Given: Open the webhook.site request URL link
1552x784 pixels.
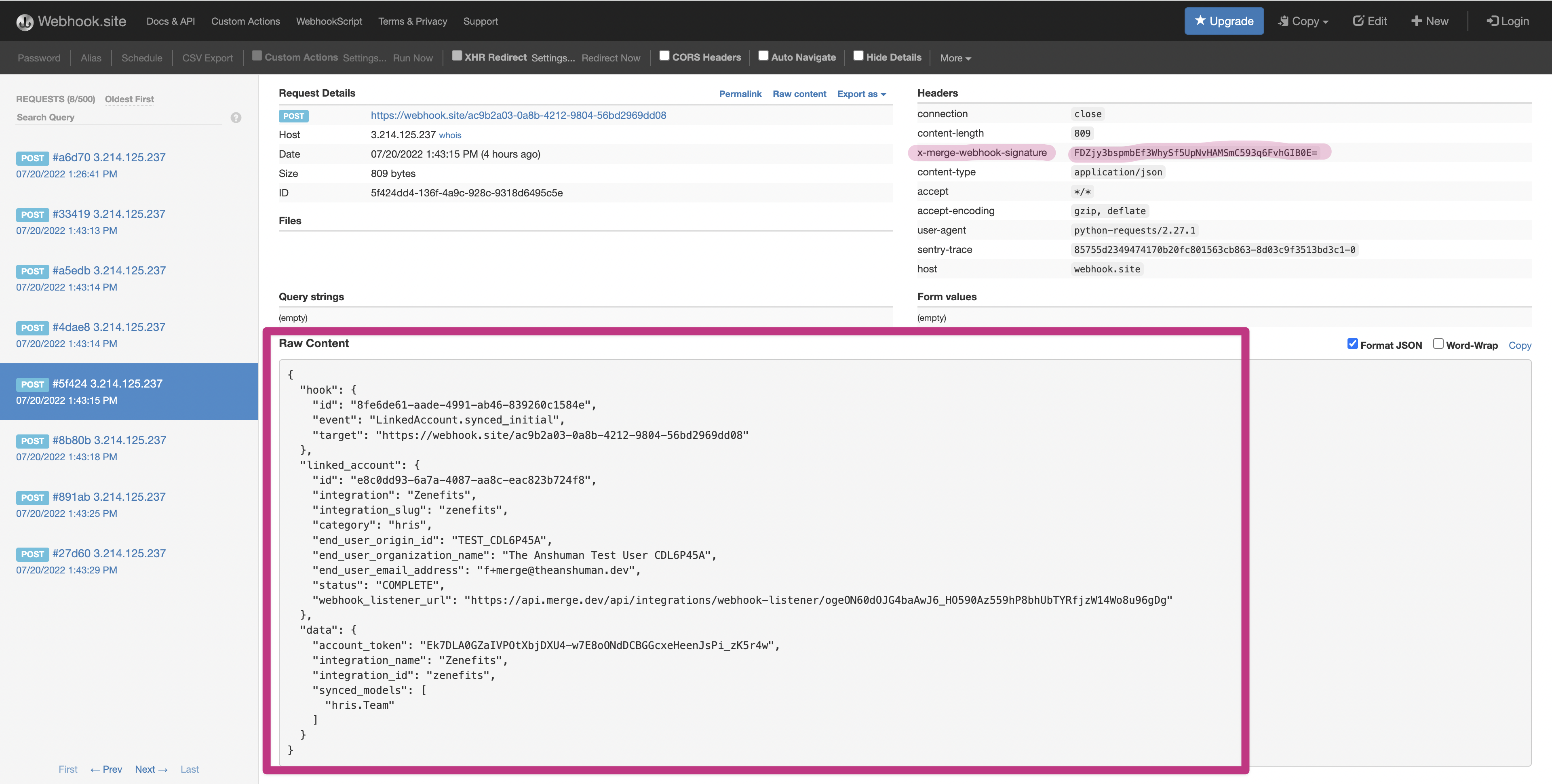Looking at the screenshot, I should pyautogui.click(x=518, y=115).
